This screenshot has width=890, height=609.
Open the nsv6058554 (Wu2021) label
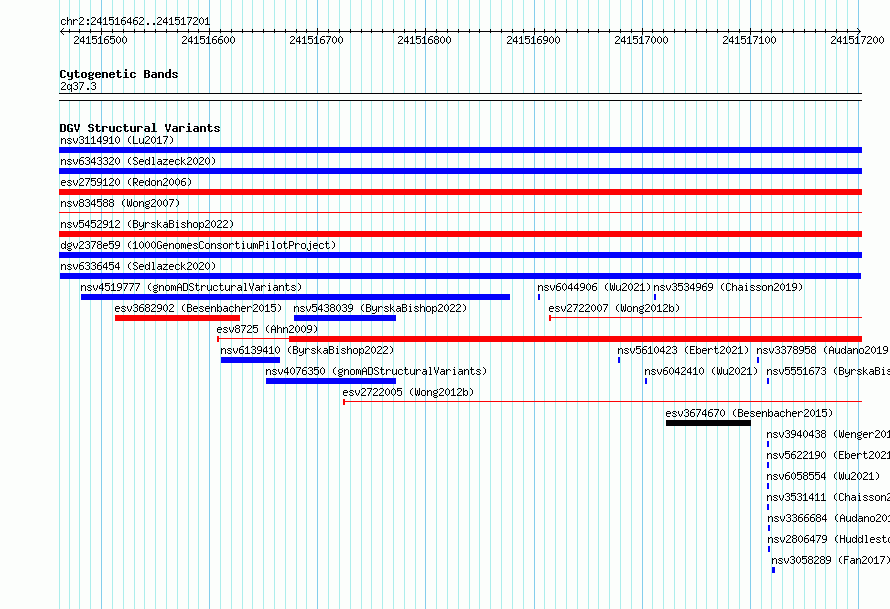pyautogui.click(x=823, y=476)
